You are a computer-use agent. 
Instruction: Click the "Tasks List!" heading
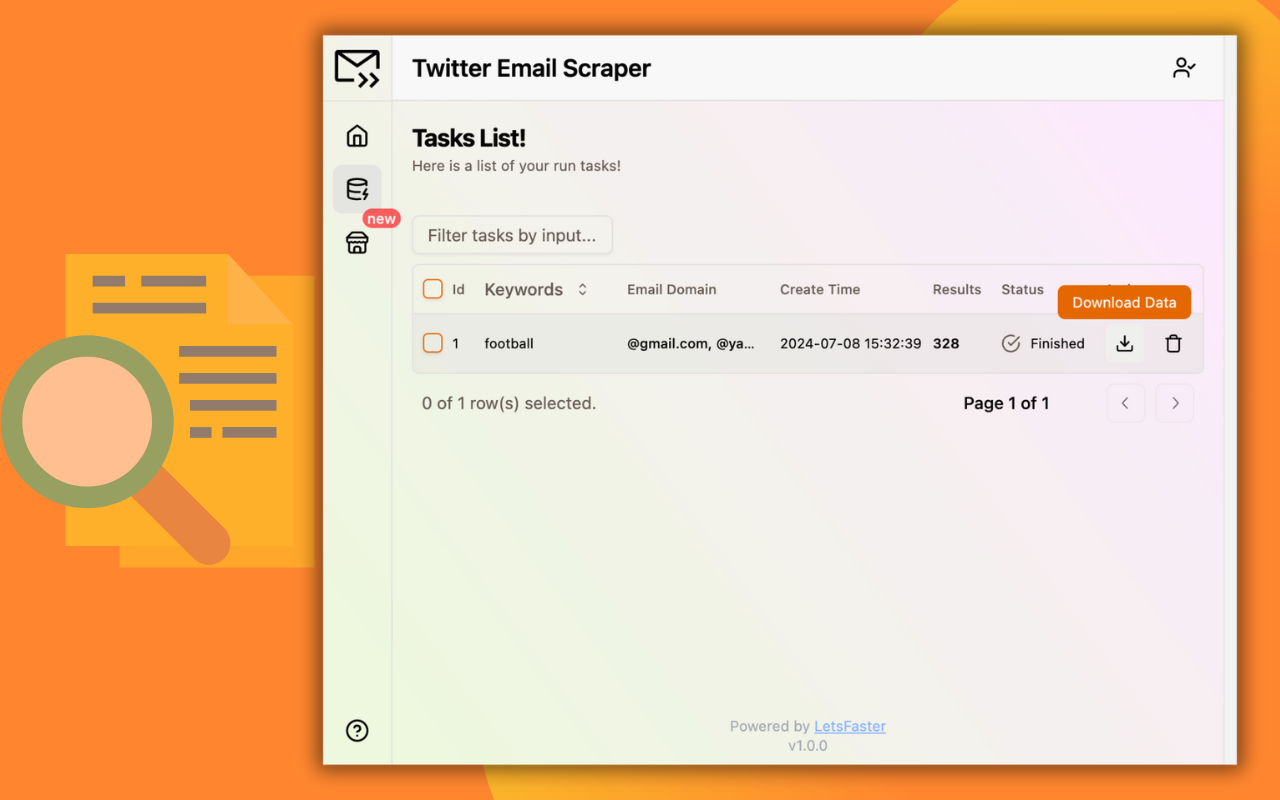pos(469,138)
